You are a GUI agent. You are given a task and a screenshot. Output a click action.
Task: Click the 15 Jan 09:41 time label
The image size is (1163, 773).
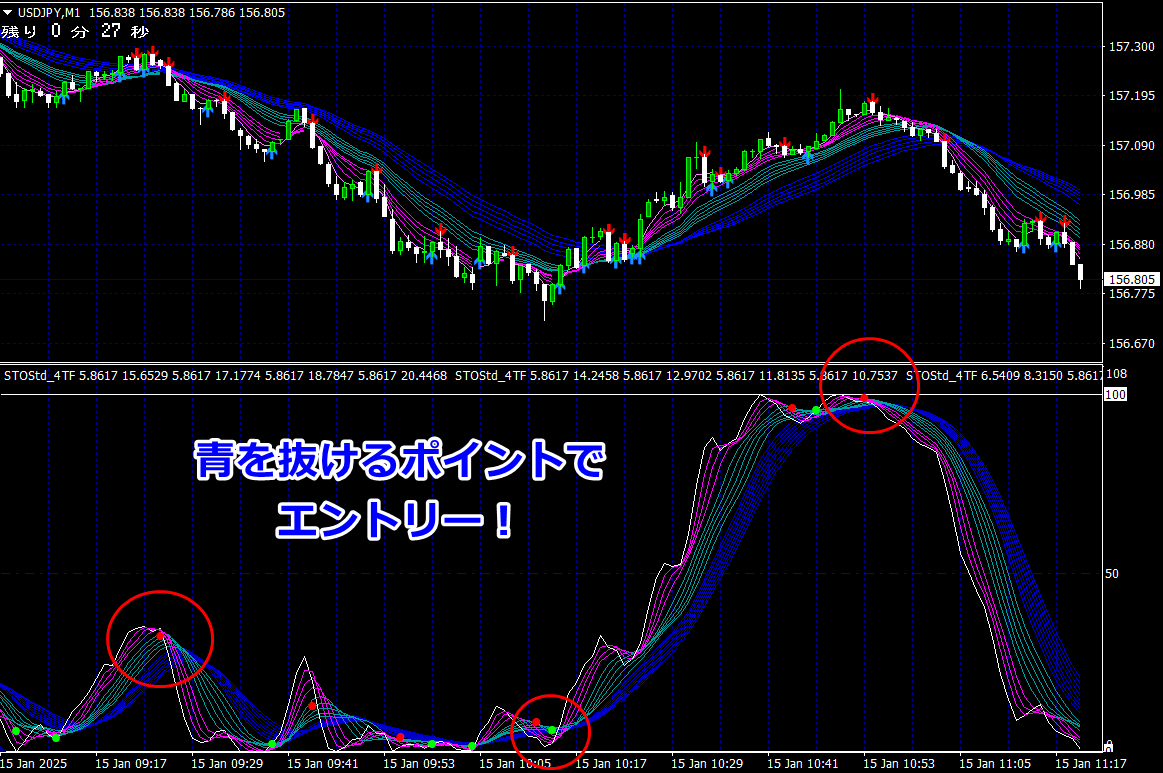(x=323, y=763)
